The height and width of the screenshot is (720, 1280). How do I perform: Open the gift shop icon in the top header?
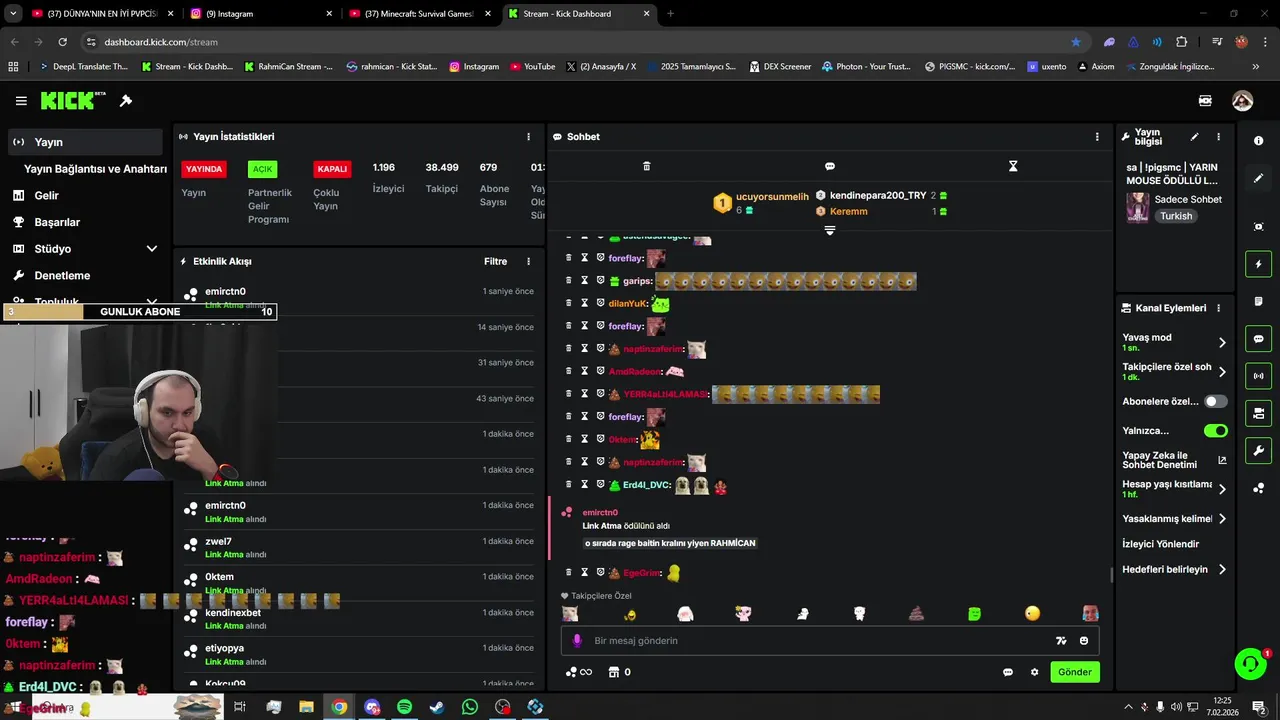coord(1205,101)
